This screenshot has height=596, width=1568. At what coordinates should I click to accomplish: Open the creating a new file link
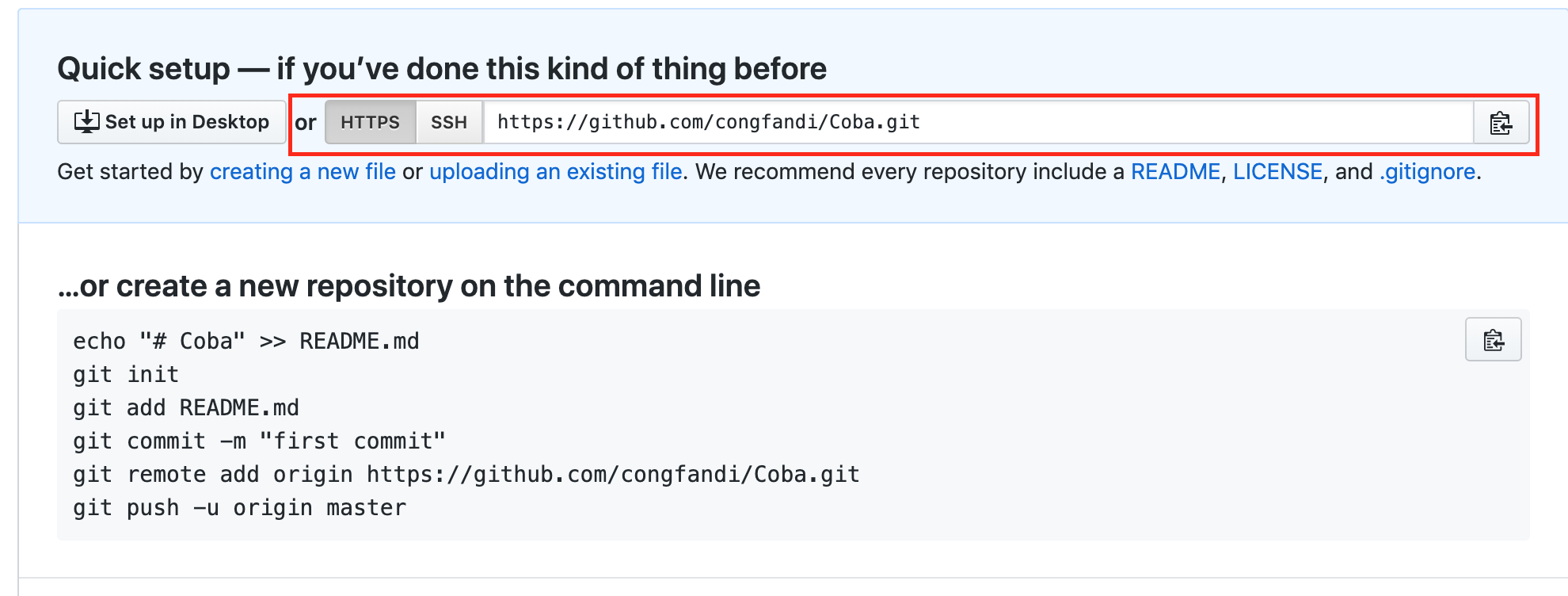[303, 172]
